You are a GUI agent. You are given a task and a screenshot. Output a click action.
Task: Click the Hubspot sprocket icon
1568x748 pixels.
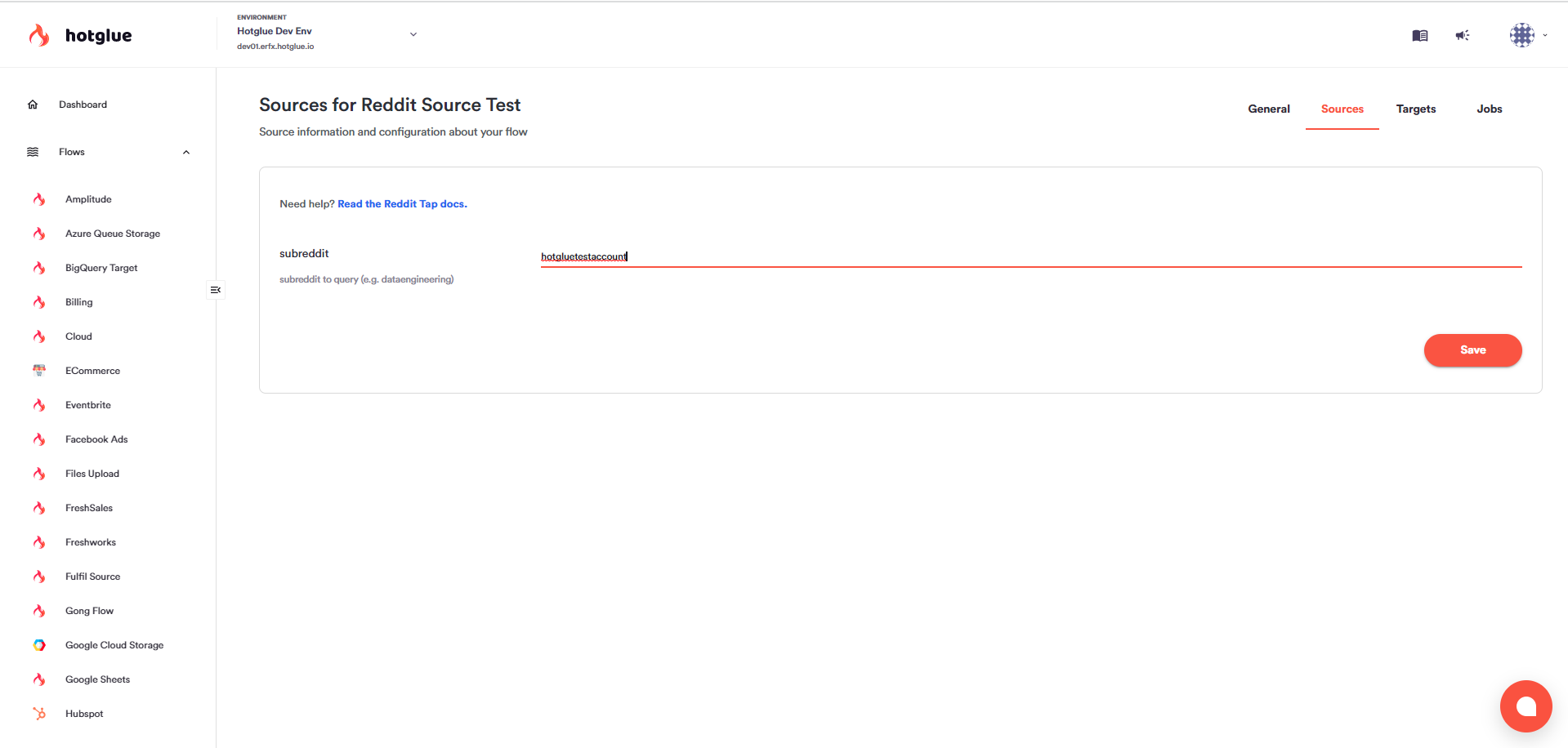click(x=39, y=714)
